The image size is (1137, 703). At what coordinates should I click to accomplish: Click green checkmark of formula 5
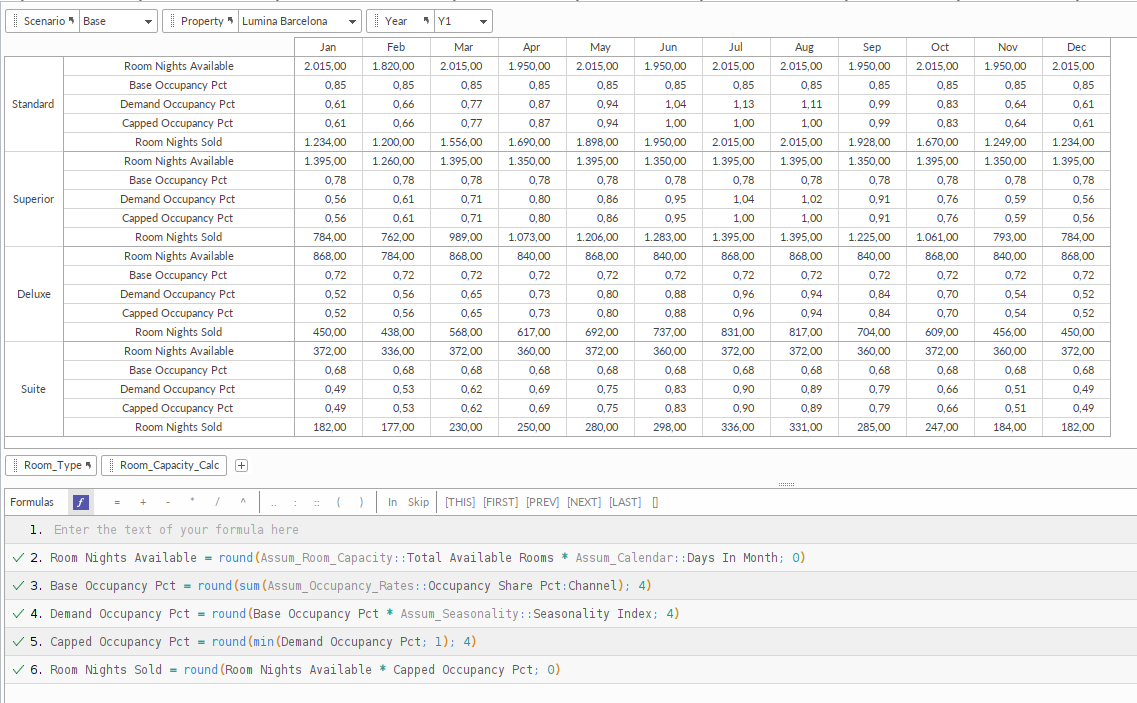click(x=19, y=642)
